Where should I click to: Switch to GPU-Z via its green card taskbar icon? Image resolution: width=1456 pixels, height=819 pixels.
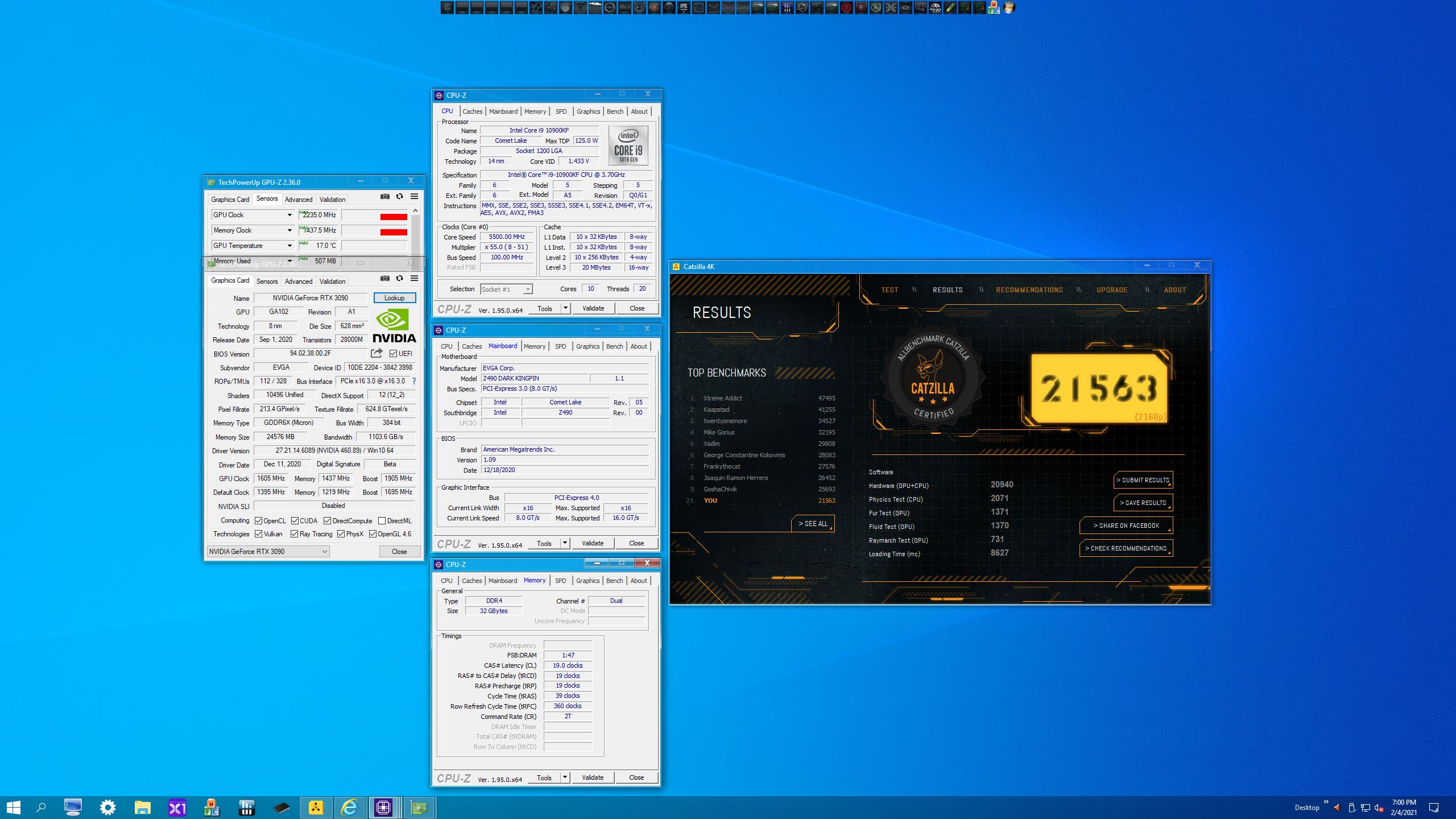(419, 808)
